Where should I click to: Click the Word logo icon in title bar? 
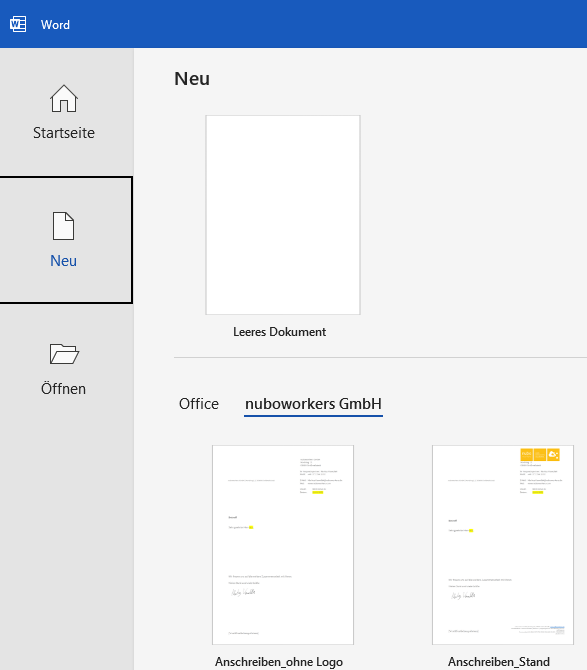tap(18, 24)
